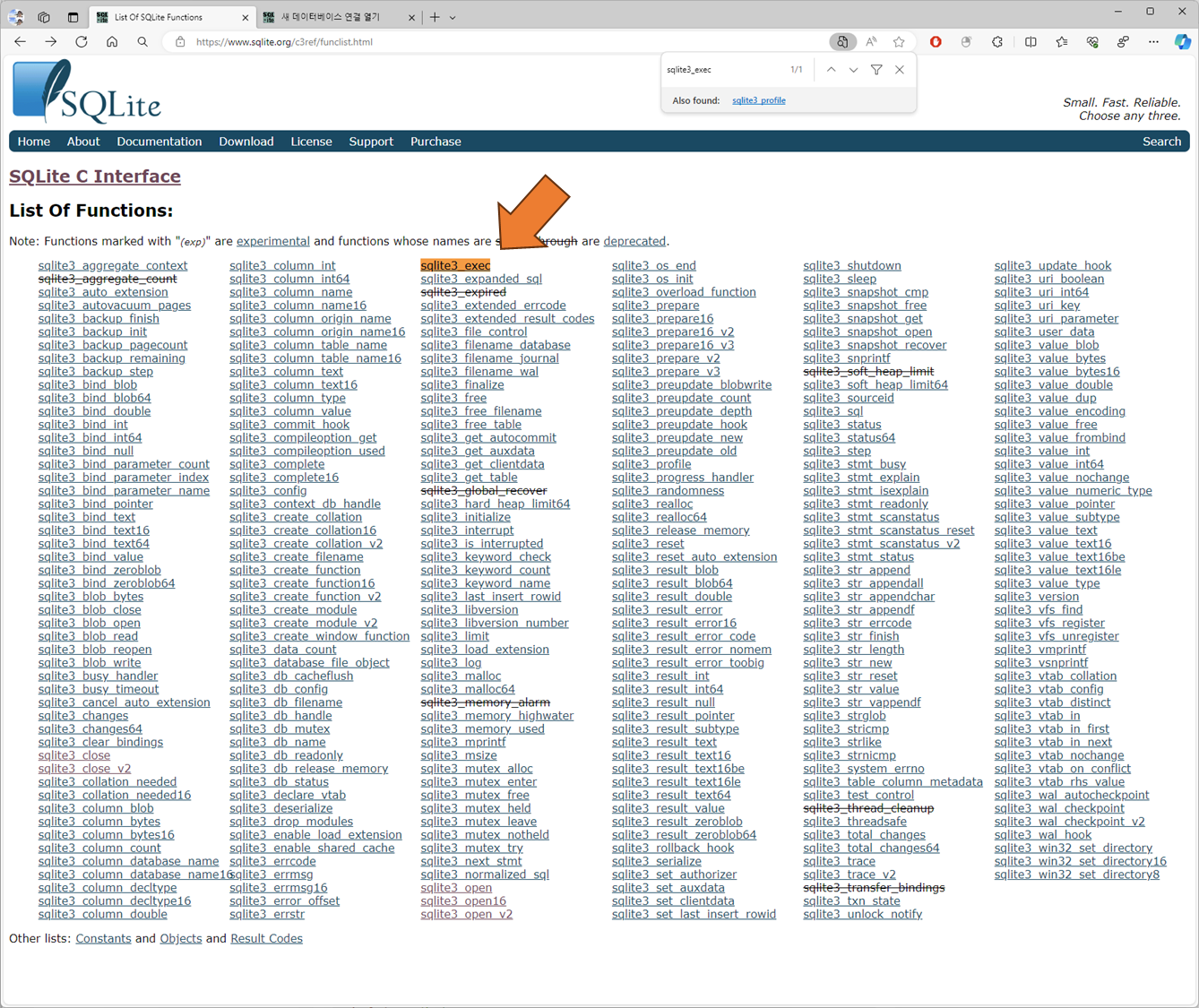Go forward to the next page
1199x1008 pixels.
point(50,42)
